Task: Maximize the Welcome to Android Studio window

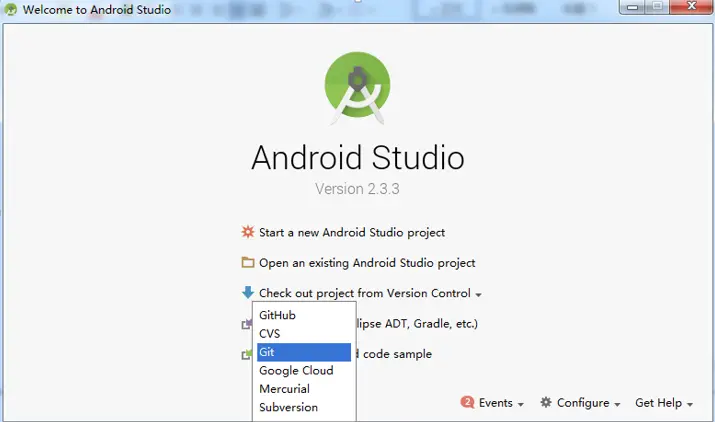Action: pyautogui.click(x=657, y=7)
